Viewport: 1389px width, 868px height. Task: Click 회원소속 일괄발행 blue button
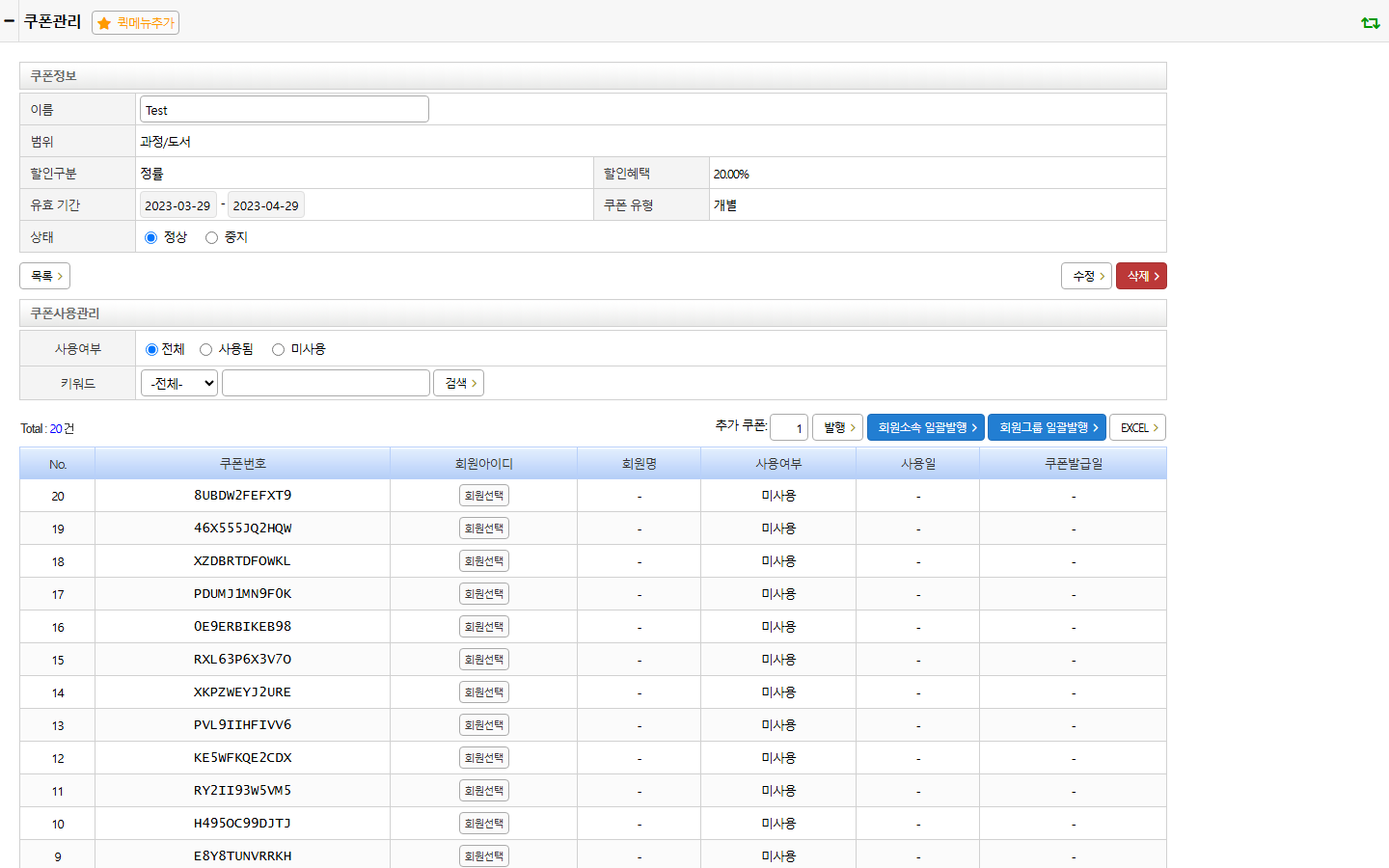926,427
